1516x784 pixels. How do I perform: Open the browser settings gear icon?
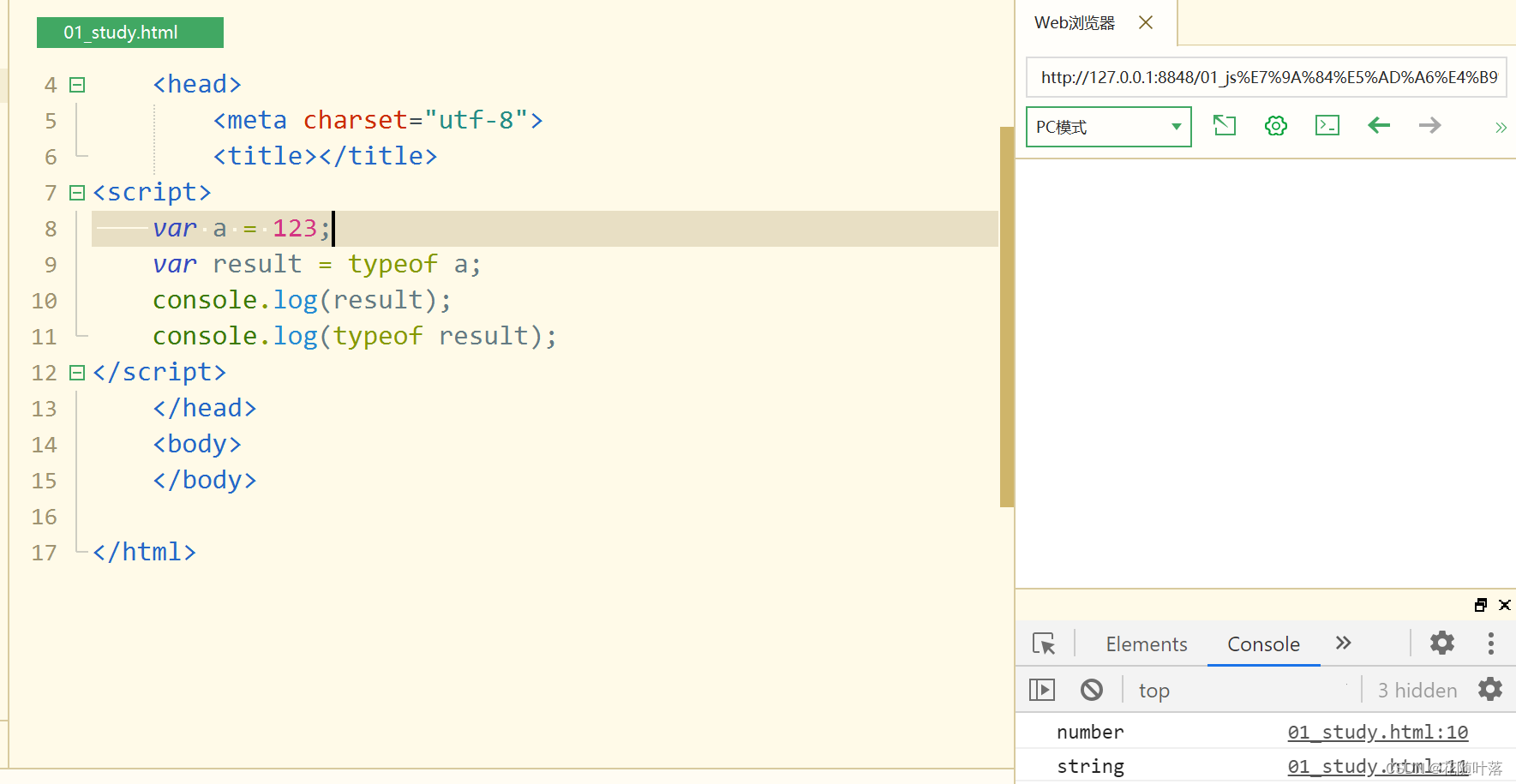tap(1276, 126)
